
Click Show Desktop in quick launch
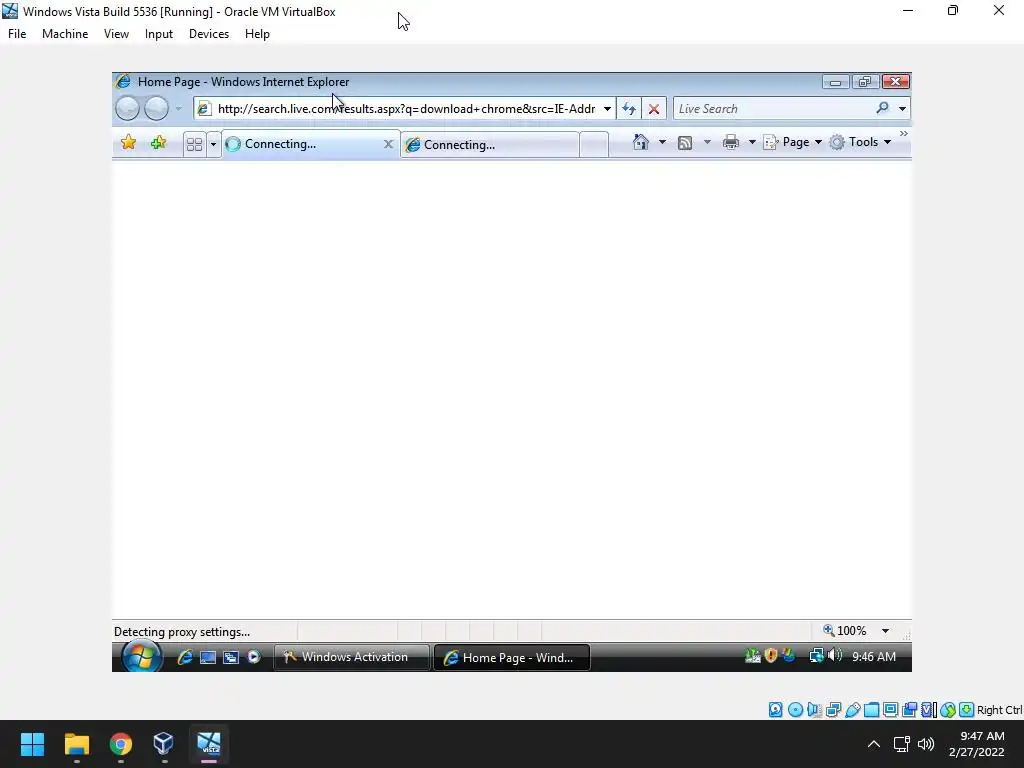pos(208,658)
